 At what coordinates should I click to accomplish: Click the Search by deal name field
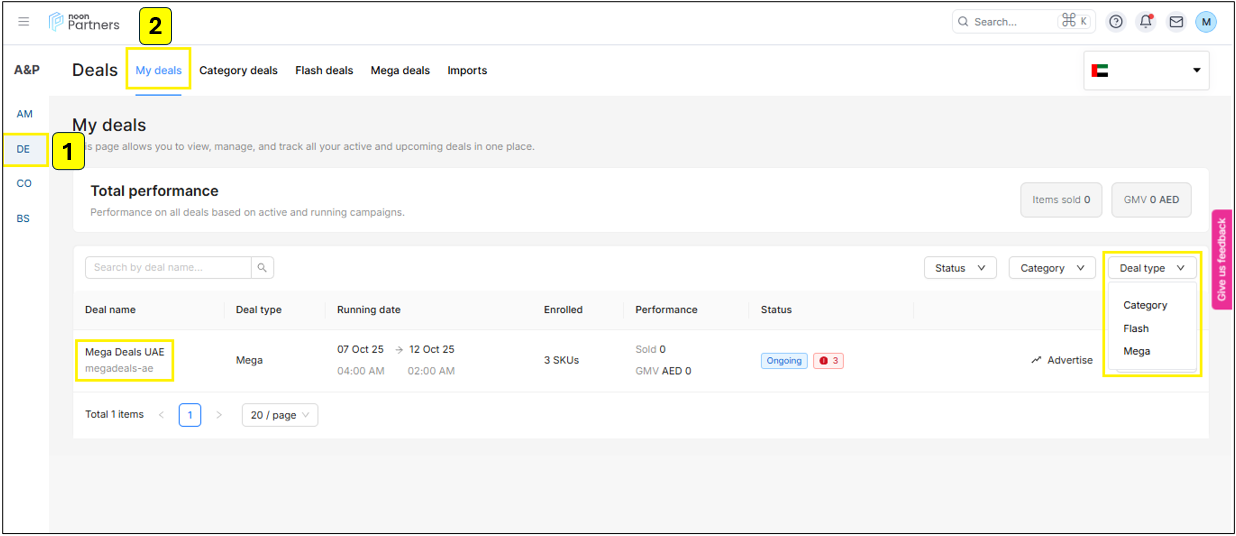tap(167, 268)
